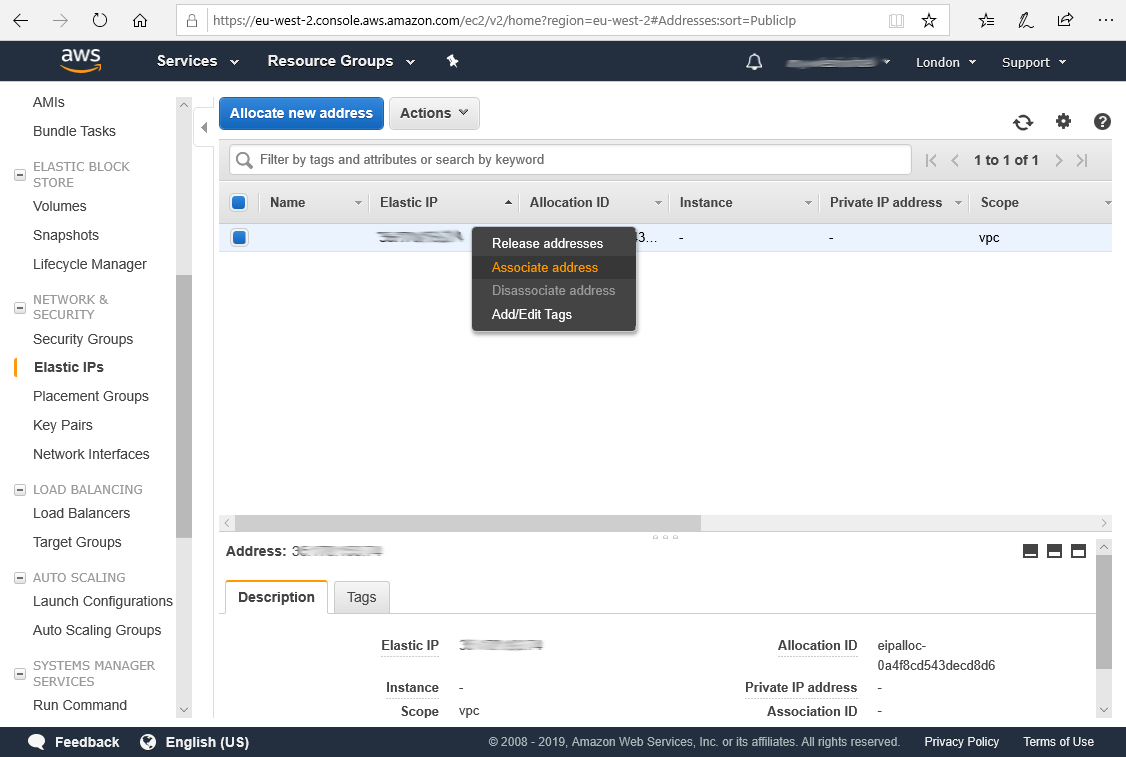Open Network Interfaces in sidebar
Image resolution: width=1126 pixels, height=757 pixels.
coord(91,454)
